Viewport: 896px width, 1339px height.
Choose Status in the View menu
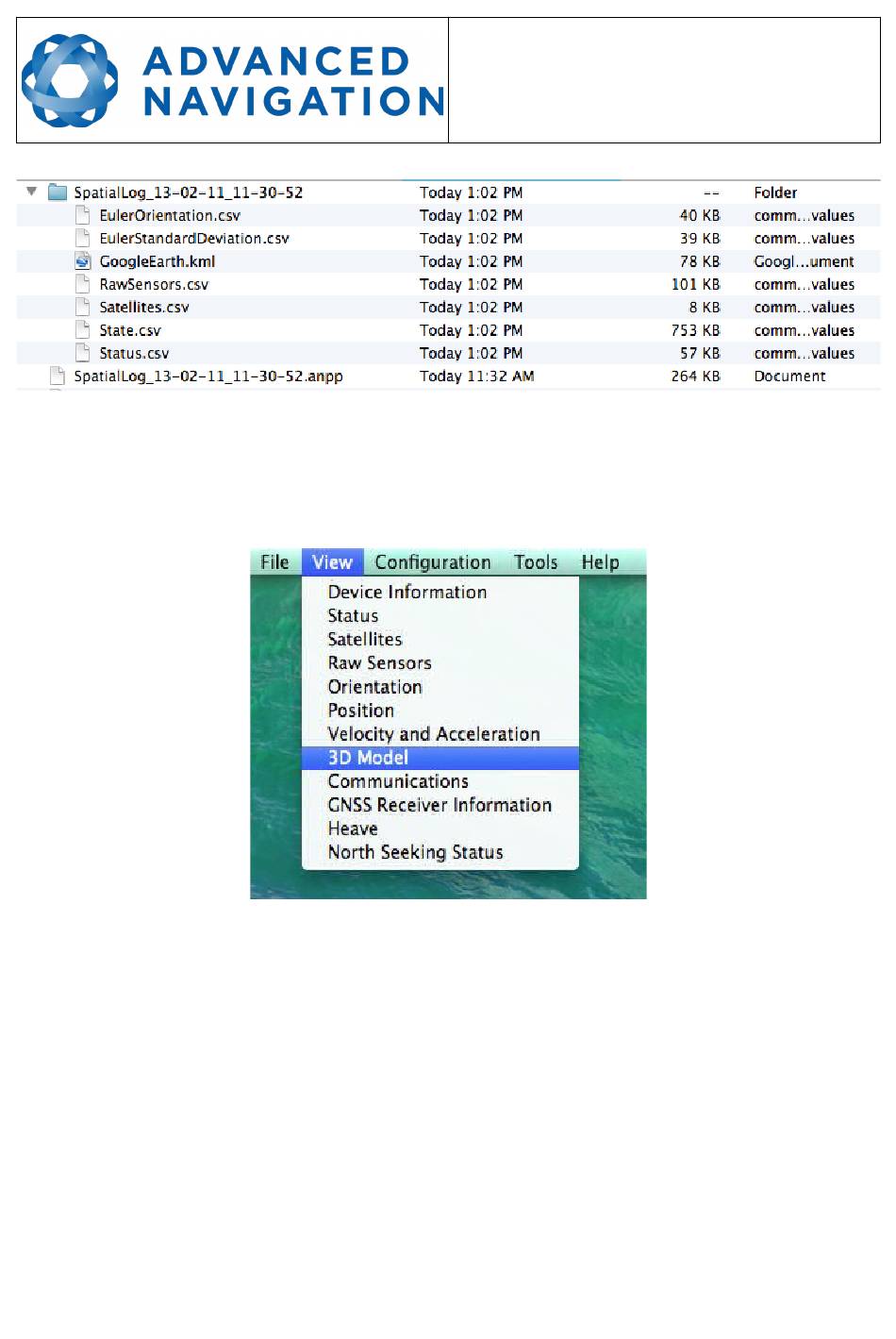(x=440, y=615)
